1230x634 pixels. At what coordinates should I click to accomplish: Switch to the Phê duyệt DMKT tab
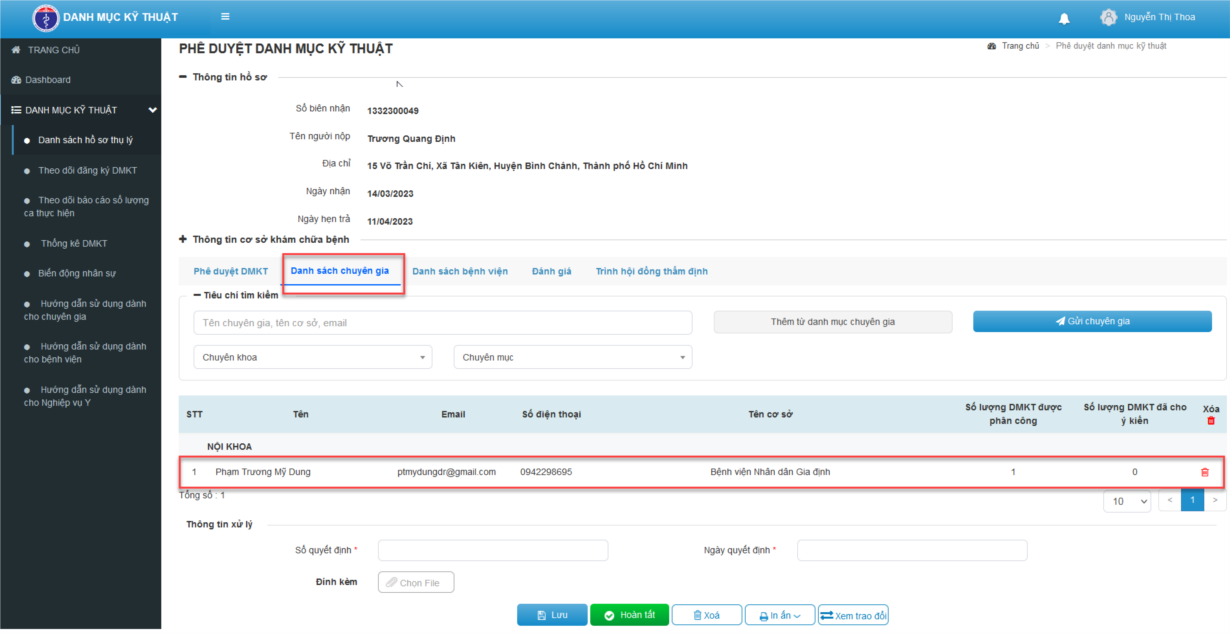(231, 271)
